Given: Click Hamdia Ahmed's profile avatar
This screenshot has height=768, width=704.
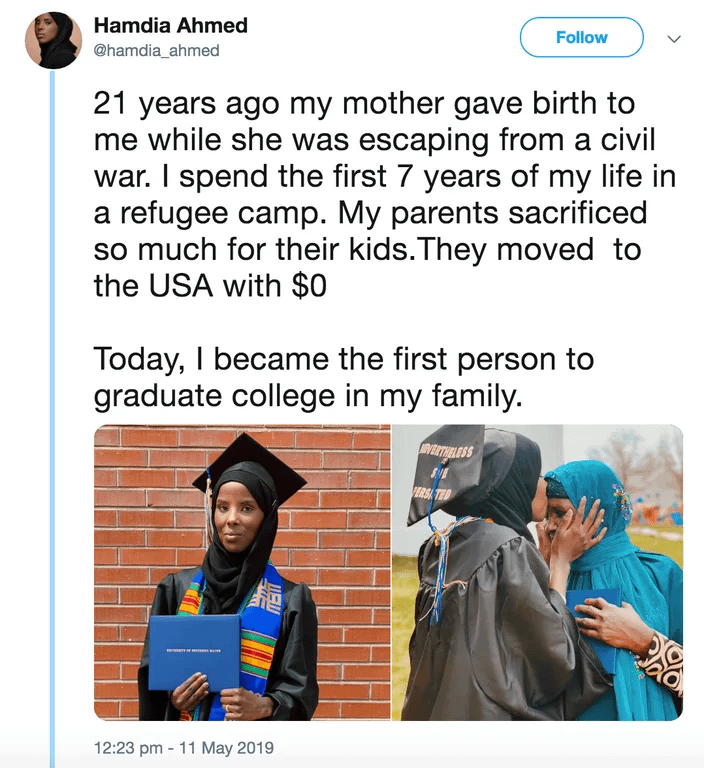Looking at the screenshot, I should 53,40.
